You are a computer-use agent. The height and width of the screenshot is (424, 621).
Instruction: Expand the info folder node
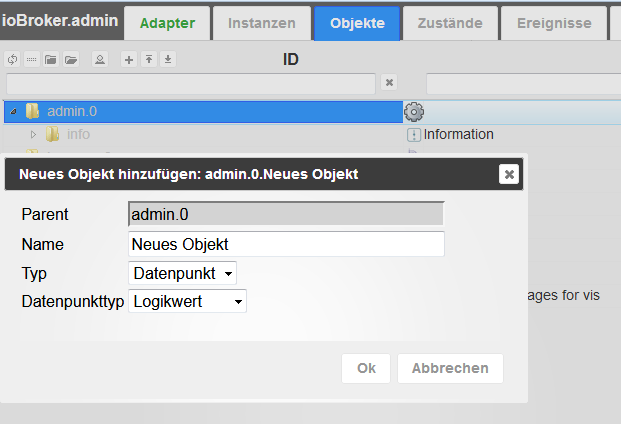33,134
